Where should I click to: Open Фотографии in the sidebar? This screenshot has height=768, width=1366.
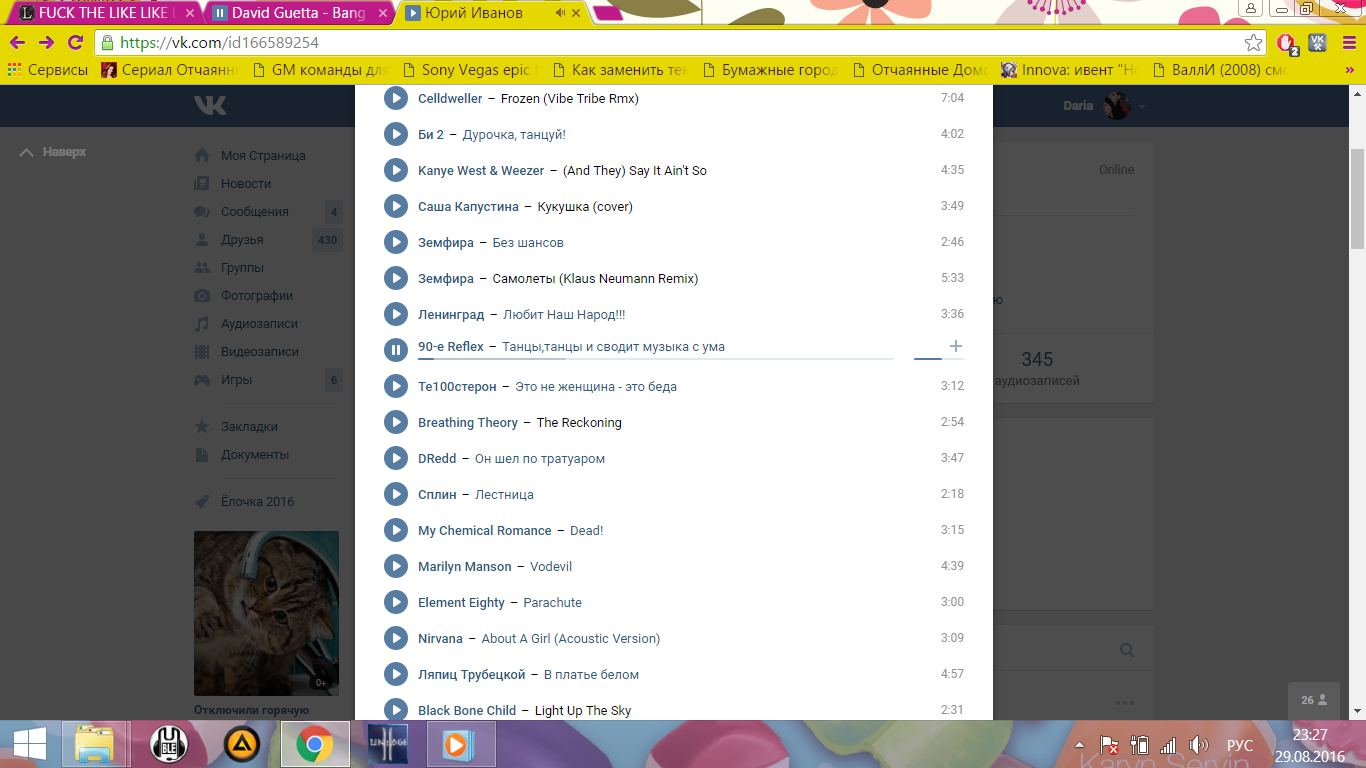257,296
